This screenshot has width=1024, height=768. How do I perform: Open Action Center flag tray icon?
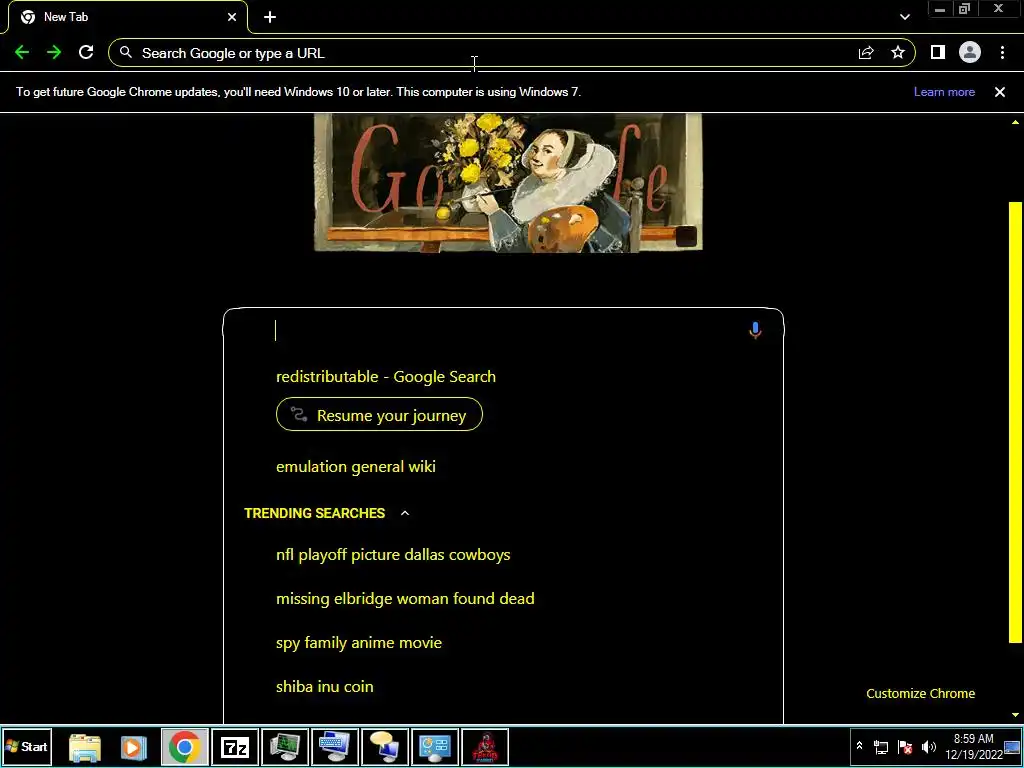click(x=905, y=747)
